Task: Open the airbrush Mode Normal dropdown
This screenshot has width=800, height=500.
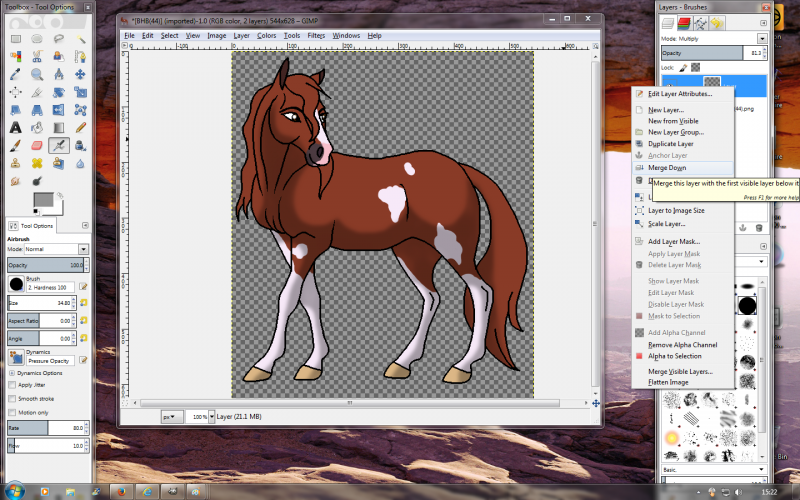Action: [x=57, y=249]
